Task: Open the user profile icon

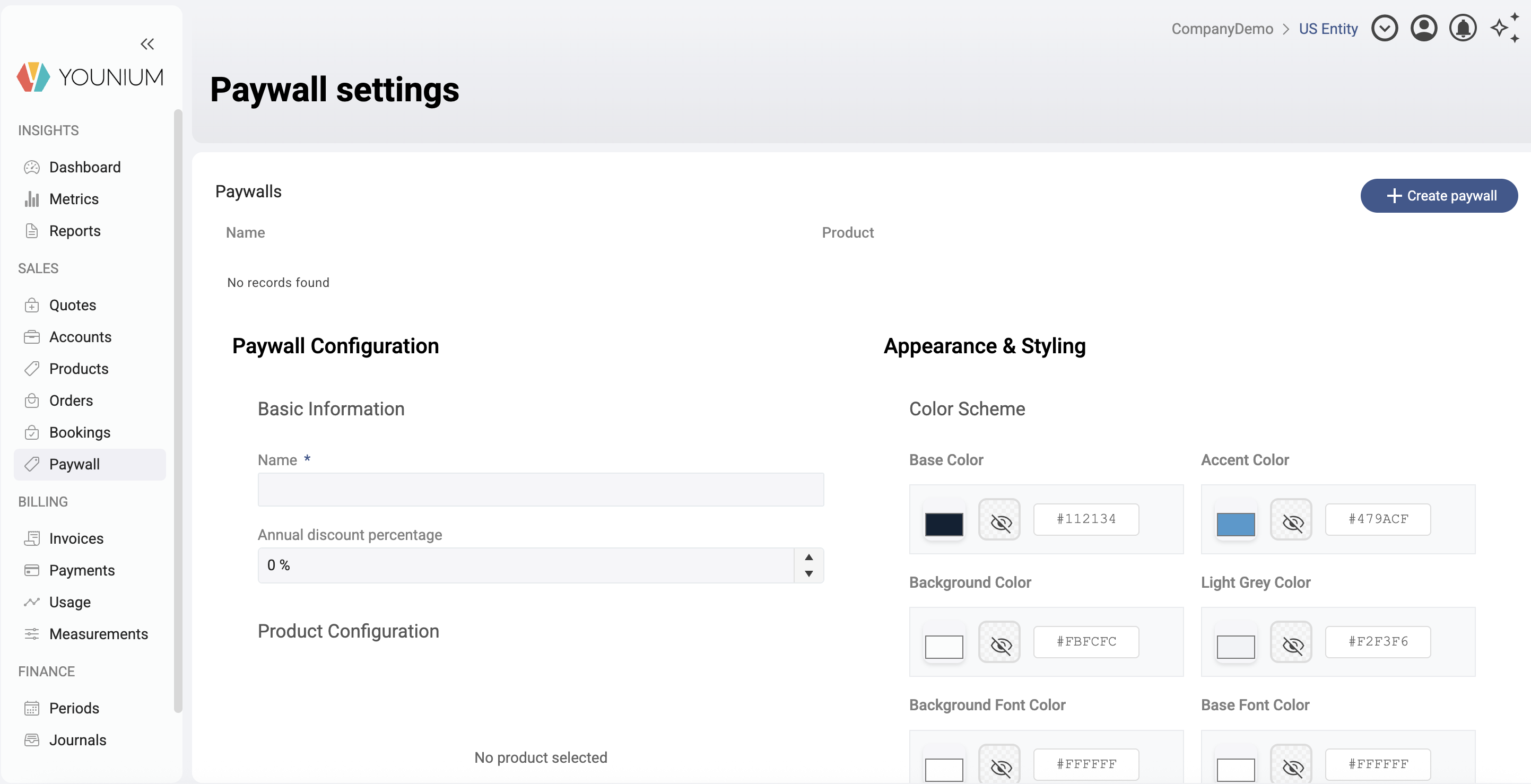Action: pyautogui.click(x=1423, y=29)
